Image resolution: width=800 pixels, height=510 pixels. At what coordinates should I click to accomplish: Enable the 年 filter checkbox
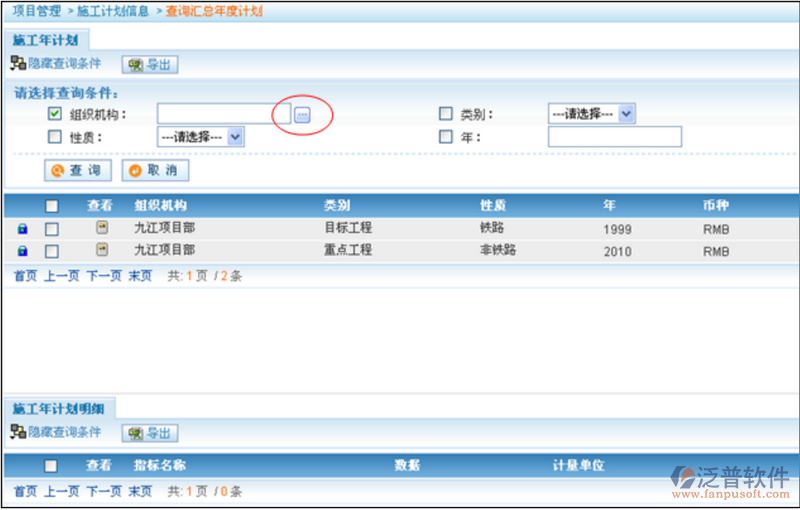tap(446, 137)
